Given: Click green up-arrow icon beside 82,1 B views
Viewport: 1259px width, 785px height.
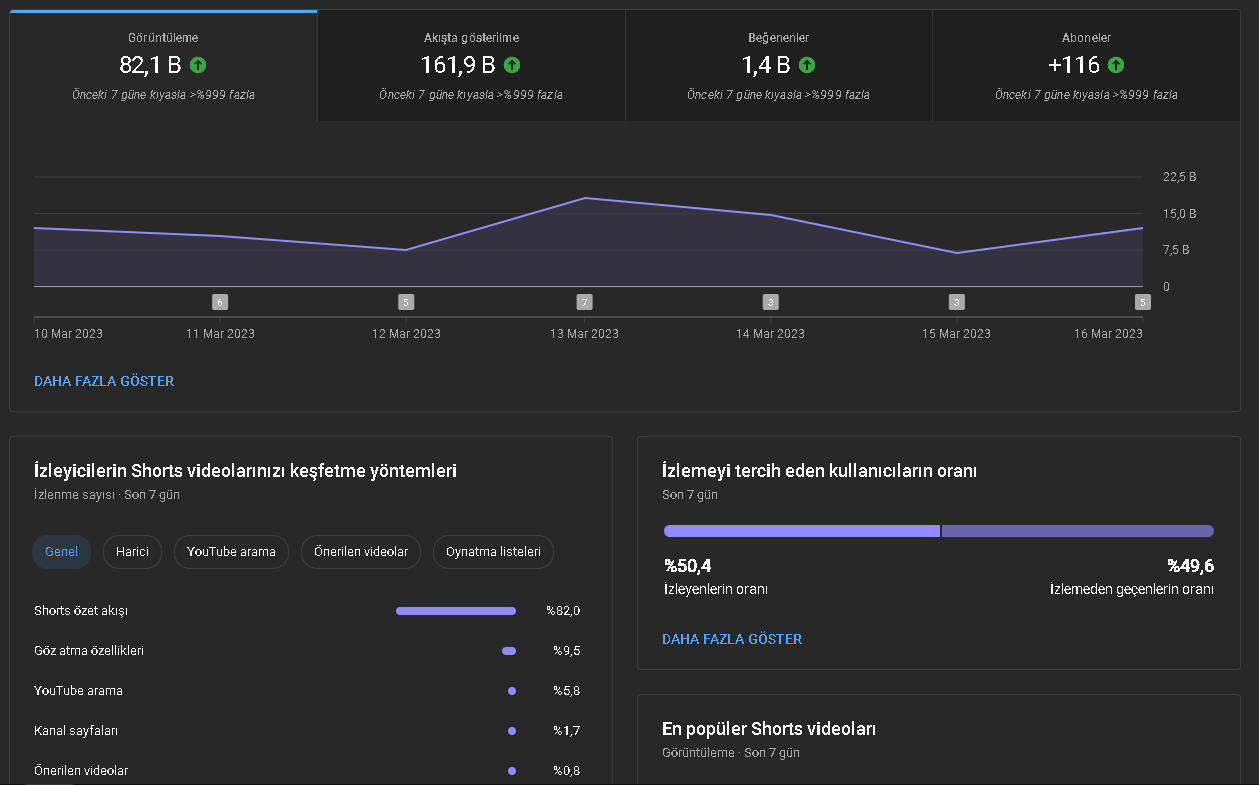Looking at the screenshot, I should click(x=198, y=65).
